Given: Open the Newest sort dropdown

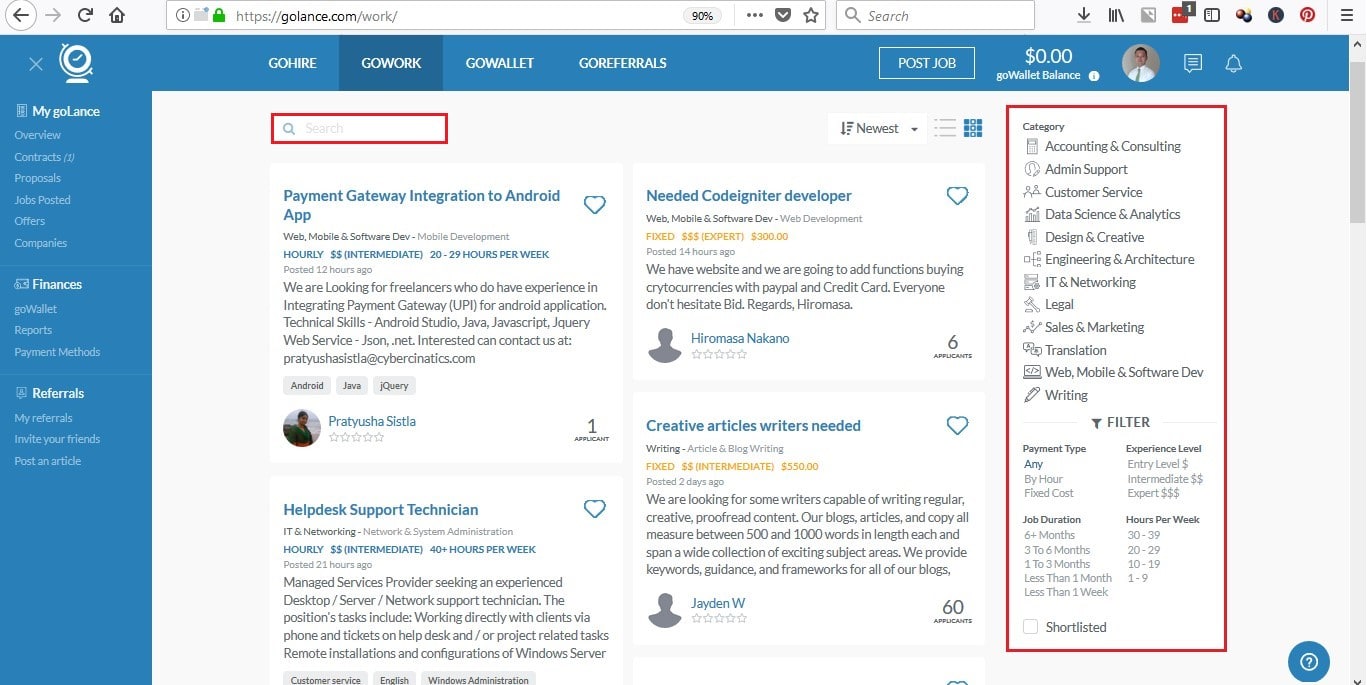Looking at the screenshot, I should pyautogui.click(x=877, y=128).
